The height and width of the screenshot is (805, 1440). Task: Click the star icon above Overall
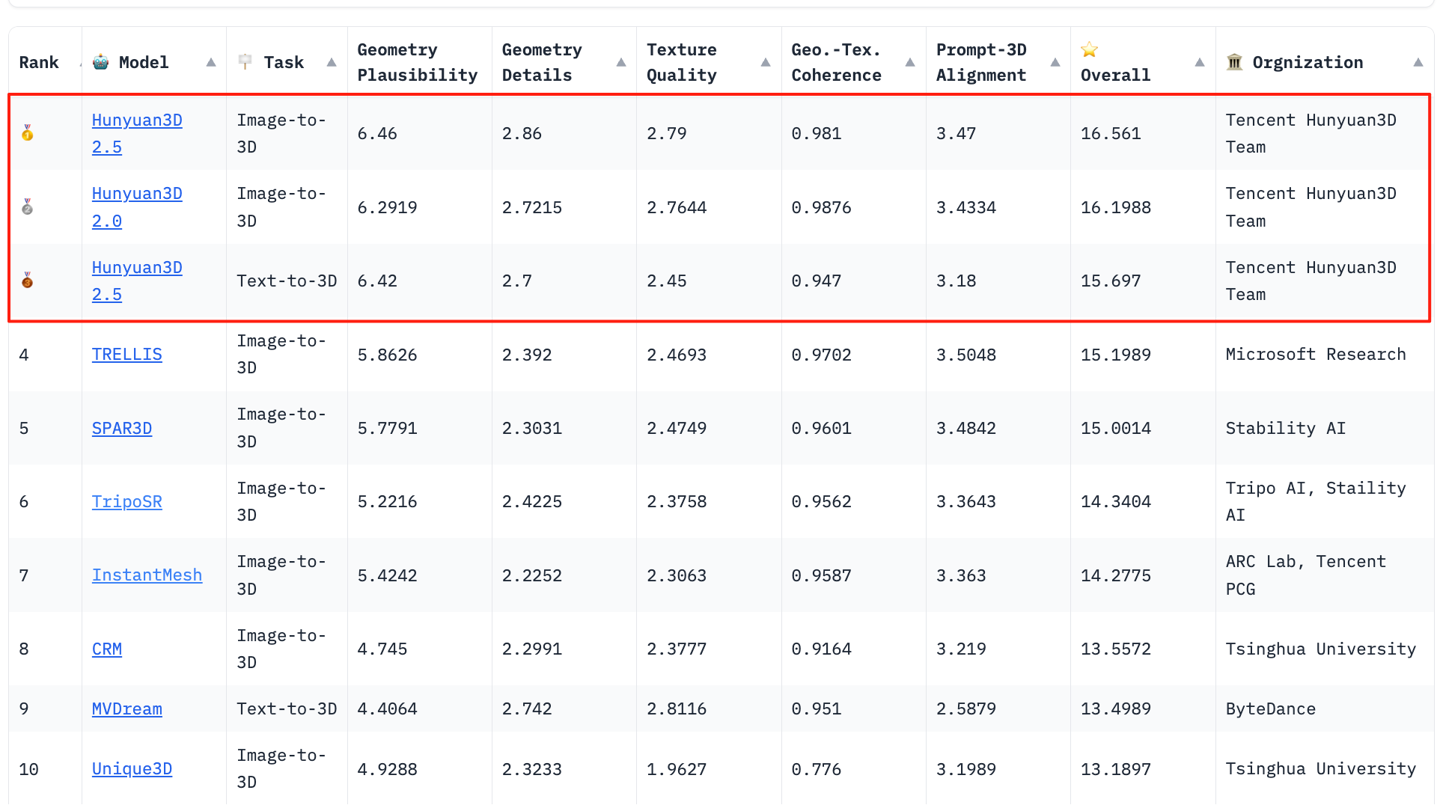click(1090, 50)
